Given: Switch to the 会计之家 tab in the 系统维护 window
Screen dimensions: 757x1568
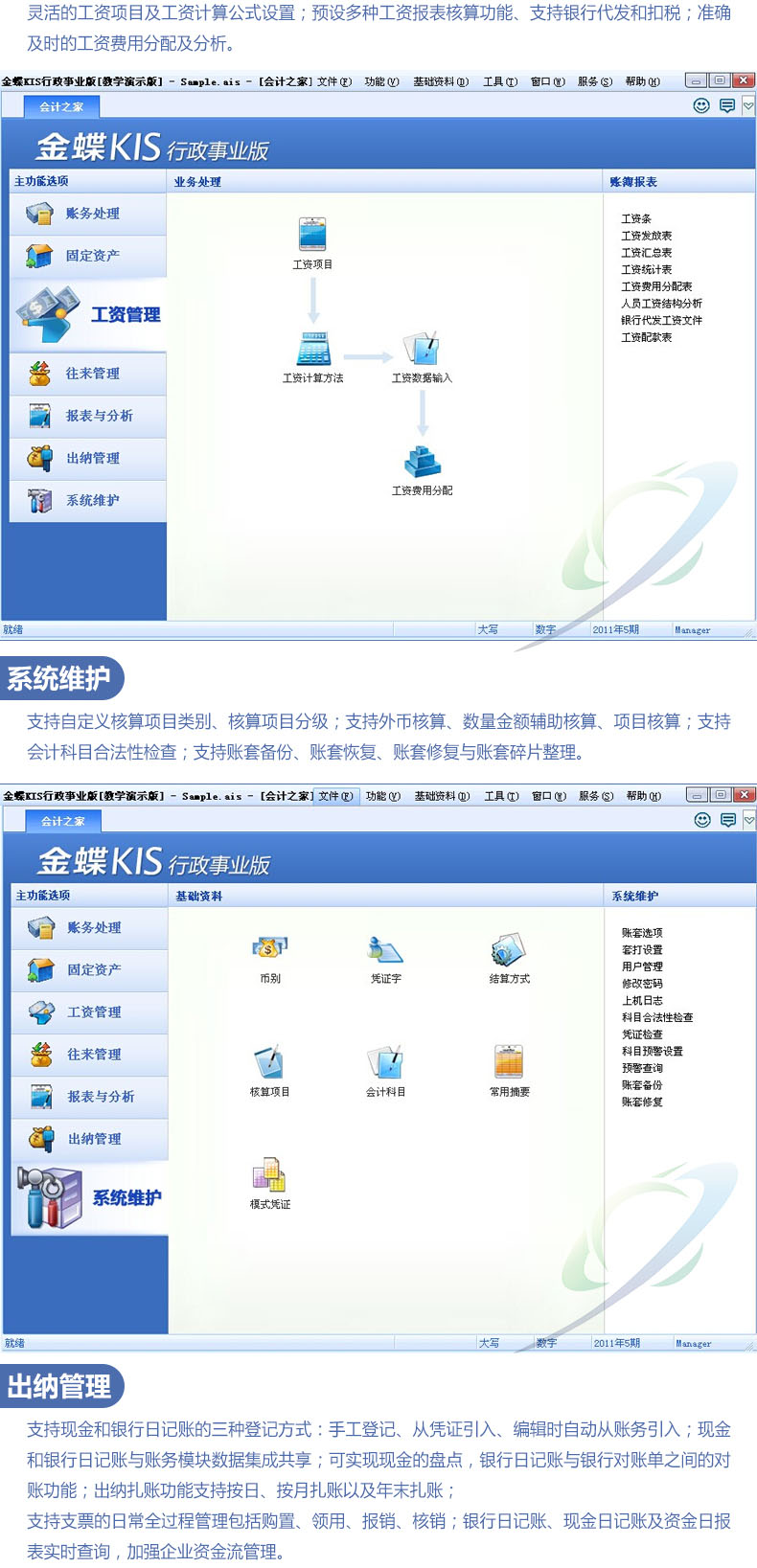Looking at the screenshot, I should [x=62, y=821].
